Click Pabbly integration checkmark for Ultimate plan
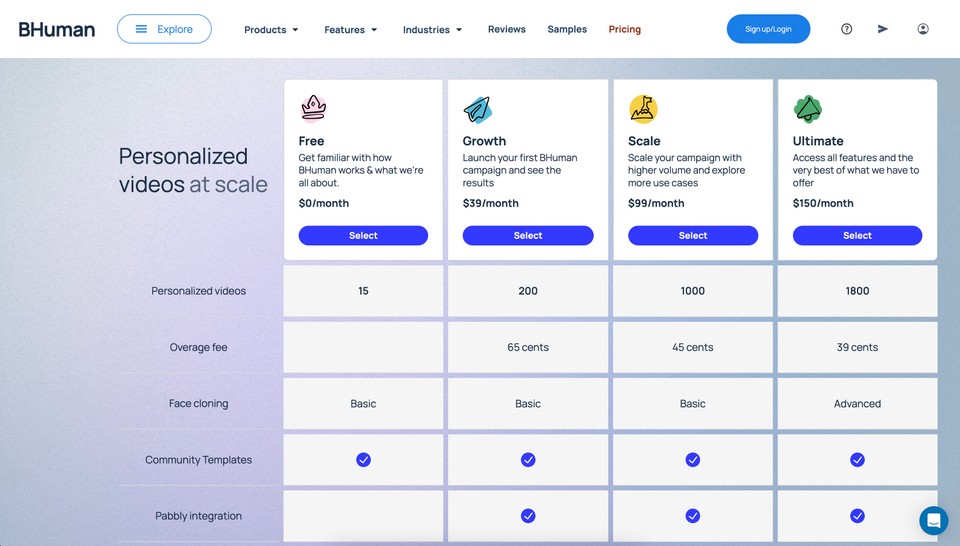Viewport: 960px width, 546px height. point(857,516)
